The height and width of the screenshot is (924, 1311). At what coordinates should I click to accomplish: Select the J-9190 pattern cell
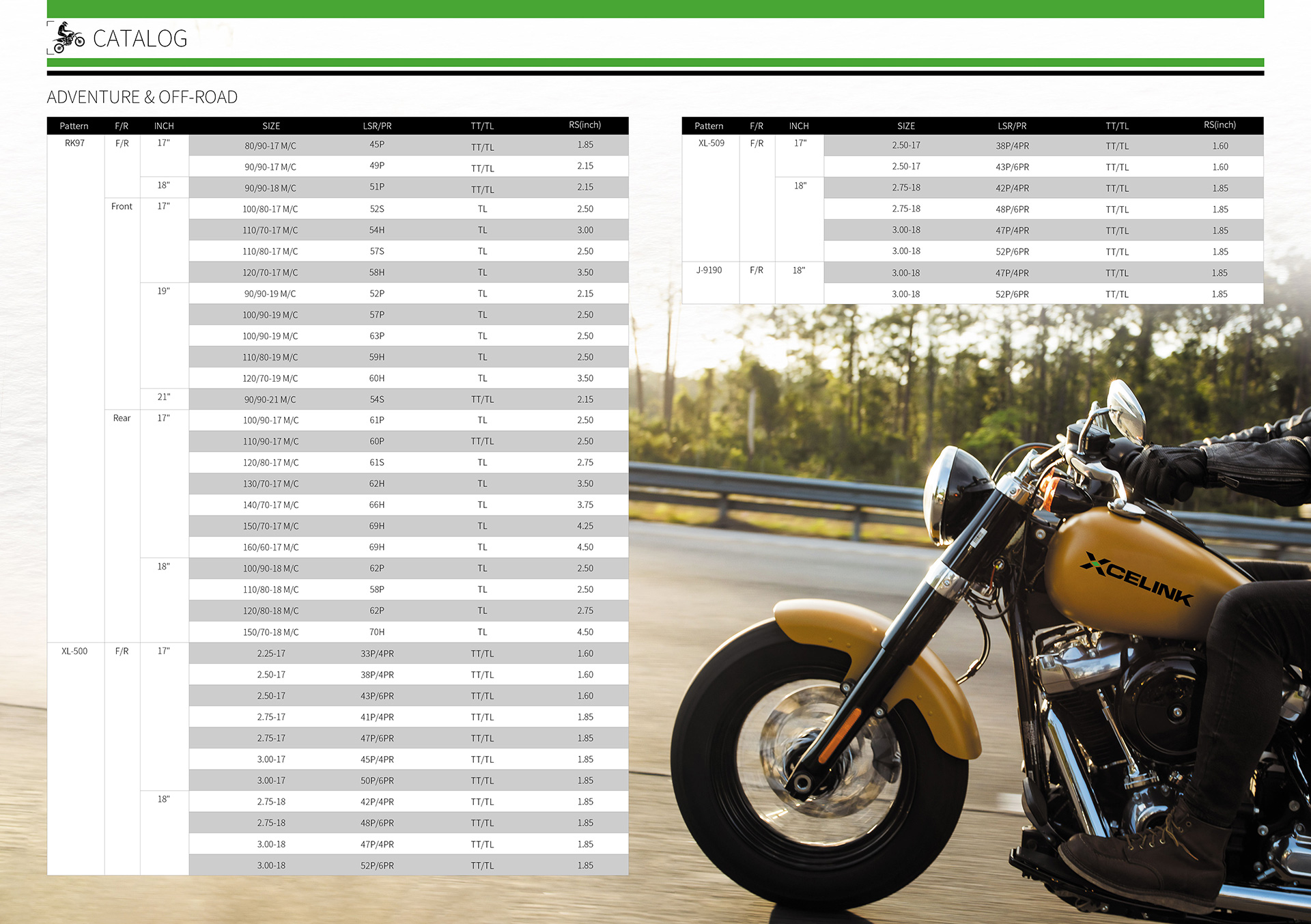tap(709, 270)
